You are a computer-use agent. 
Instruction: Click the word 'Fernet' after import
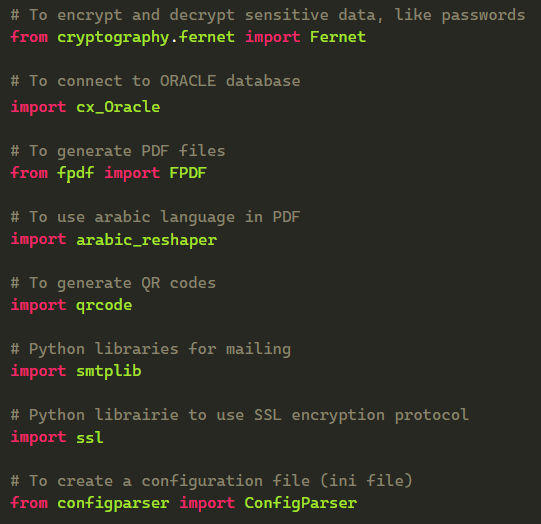coord(338,37)
